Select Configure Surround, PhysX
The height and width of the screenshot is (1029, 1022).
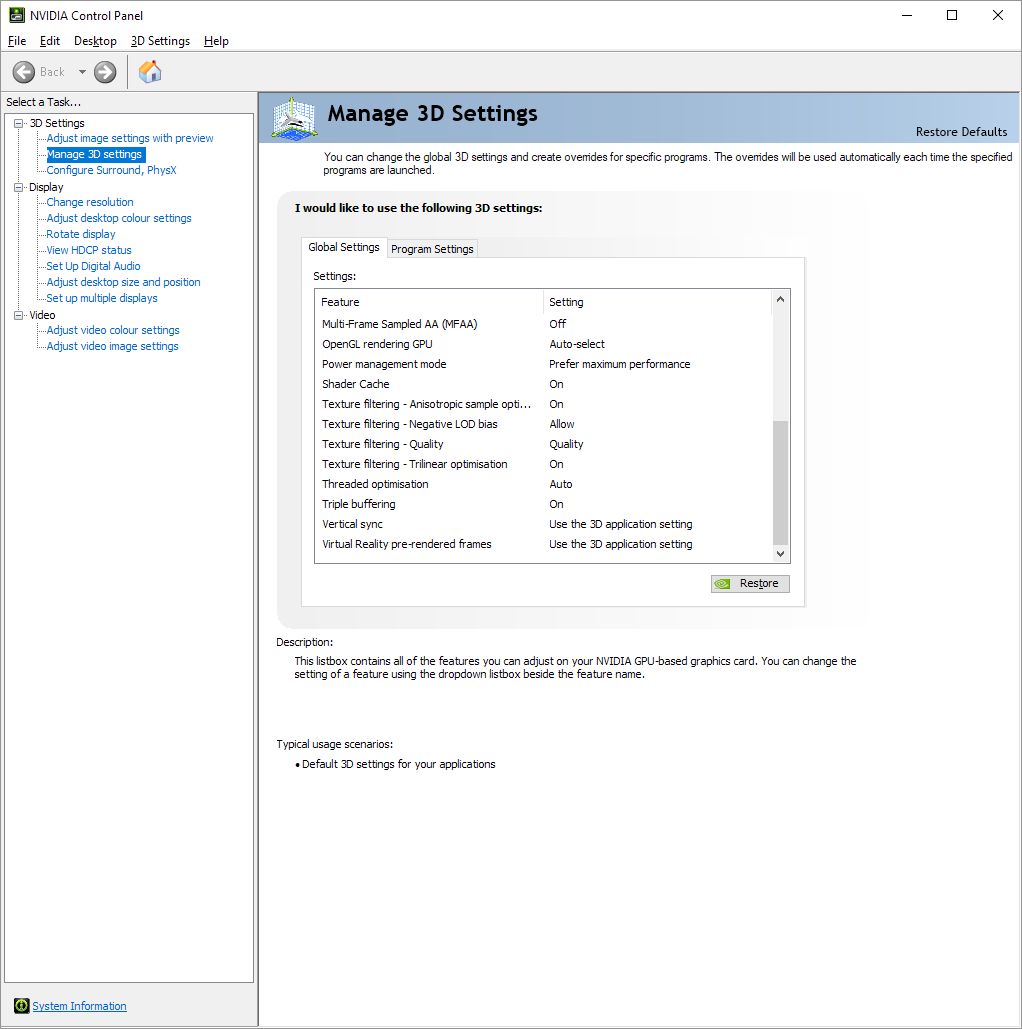111,170
